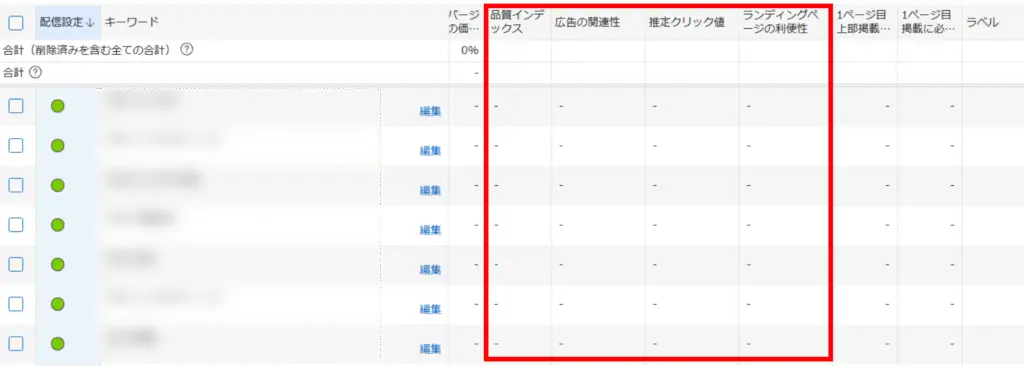The image size is (1024, 366).
Task: Check the fifth keyword row checkbox
Action: pyautogui.click(x=16, y=264)
